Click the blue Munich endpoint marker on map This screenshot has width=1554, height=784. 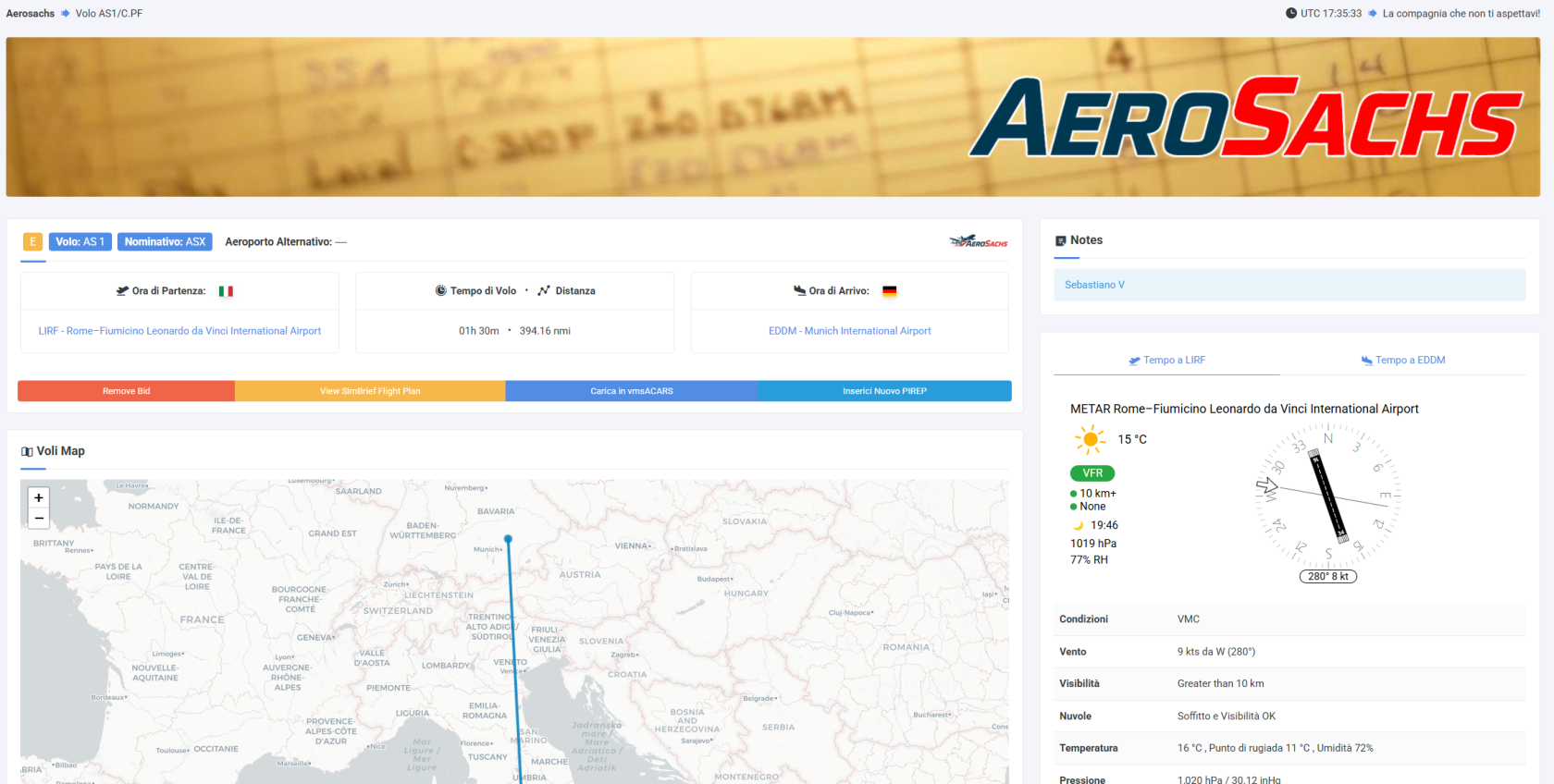tap(508, 539)
